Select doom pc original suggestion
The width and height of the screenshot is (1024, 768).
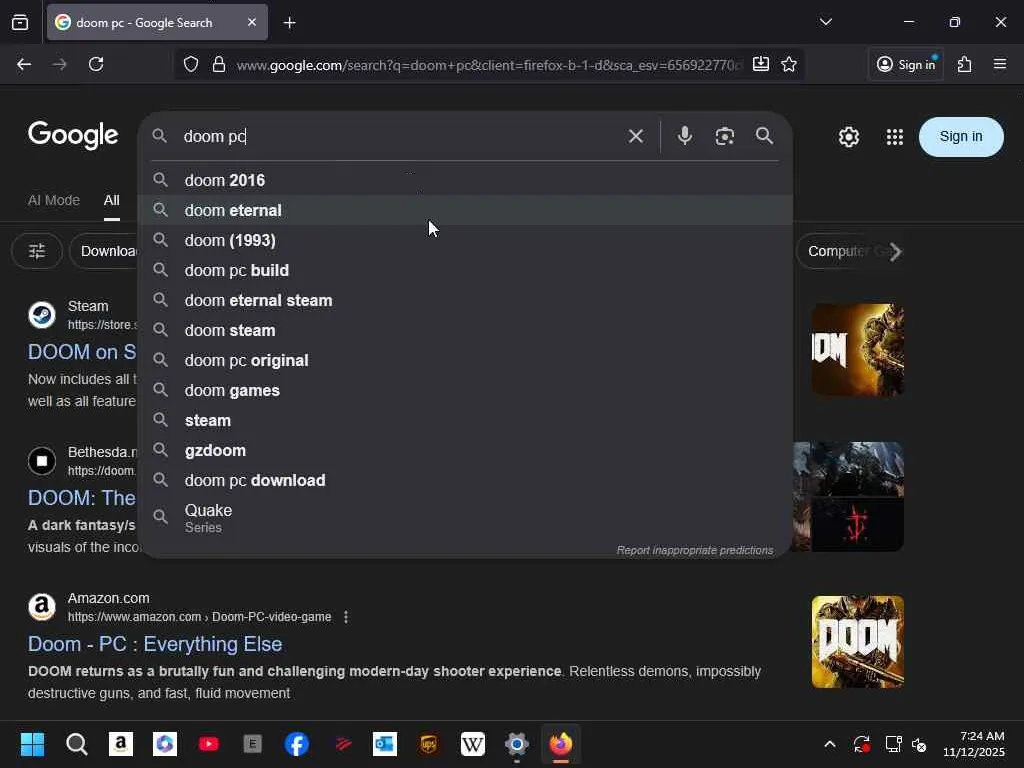[466, 360]
